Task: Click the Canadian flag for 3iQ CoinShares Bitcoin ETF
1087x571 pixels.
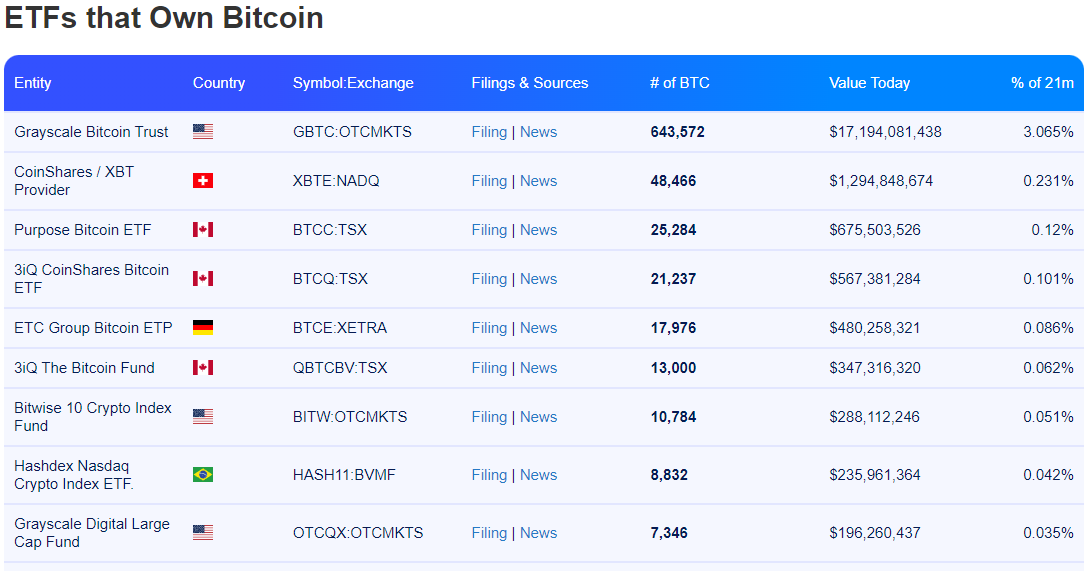Action: coord(203,279)
